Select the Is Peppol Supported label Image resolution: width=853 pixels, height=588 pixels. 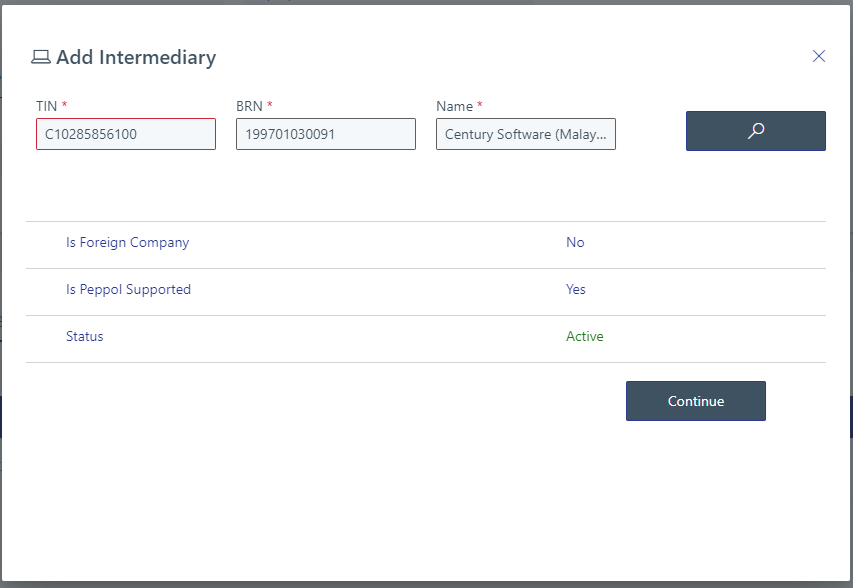coord(128,289)
